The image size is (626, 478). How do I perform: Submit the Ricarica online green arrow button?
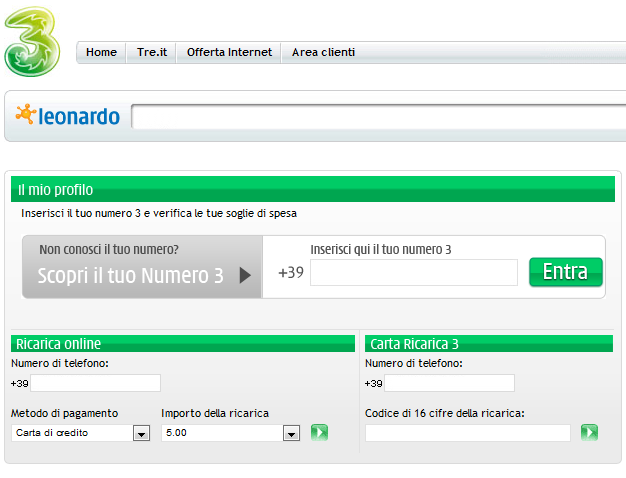(319, 432)
